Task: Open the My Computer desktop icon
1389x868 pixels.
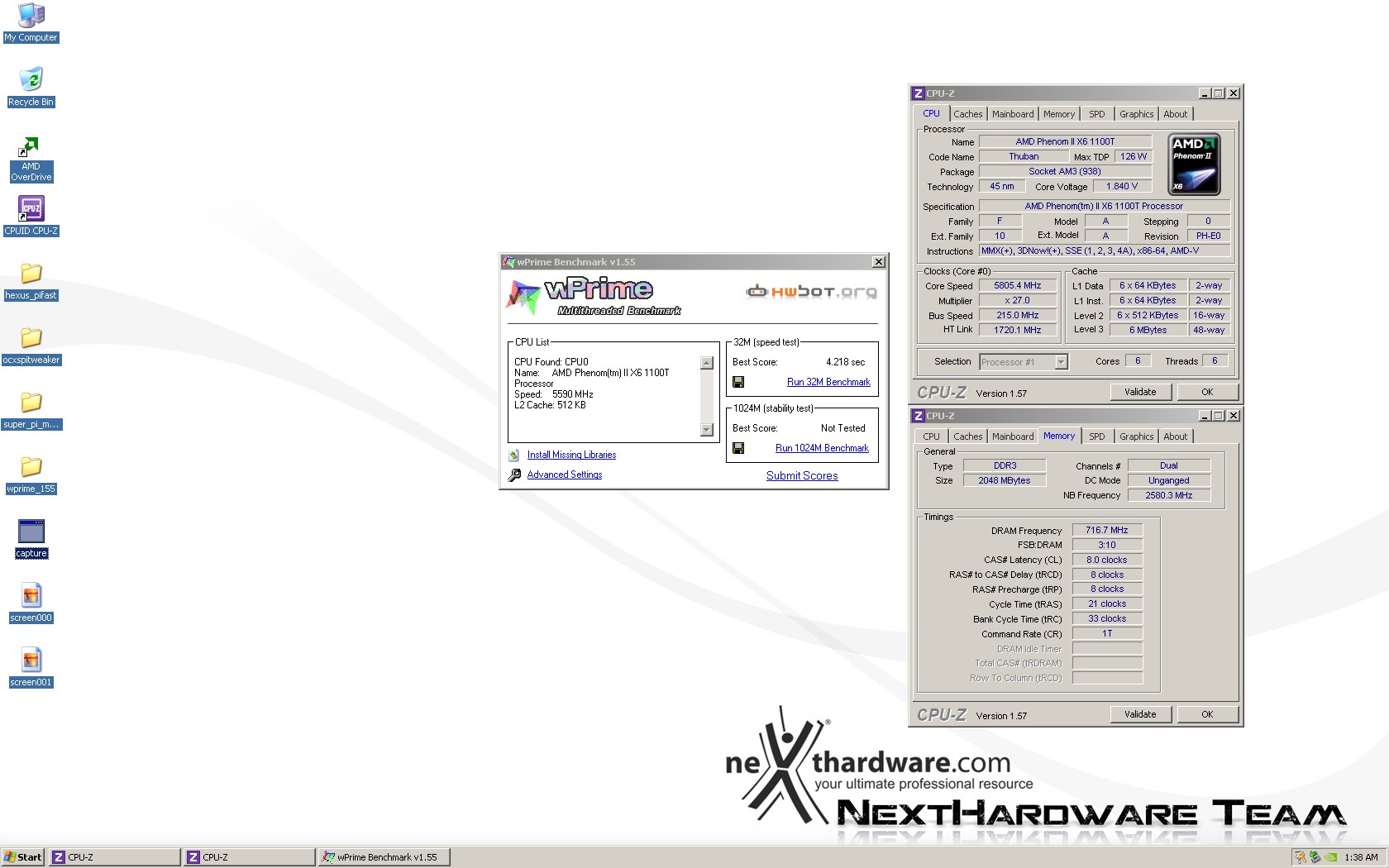Action: [x=31, y=22]
